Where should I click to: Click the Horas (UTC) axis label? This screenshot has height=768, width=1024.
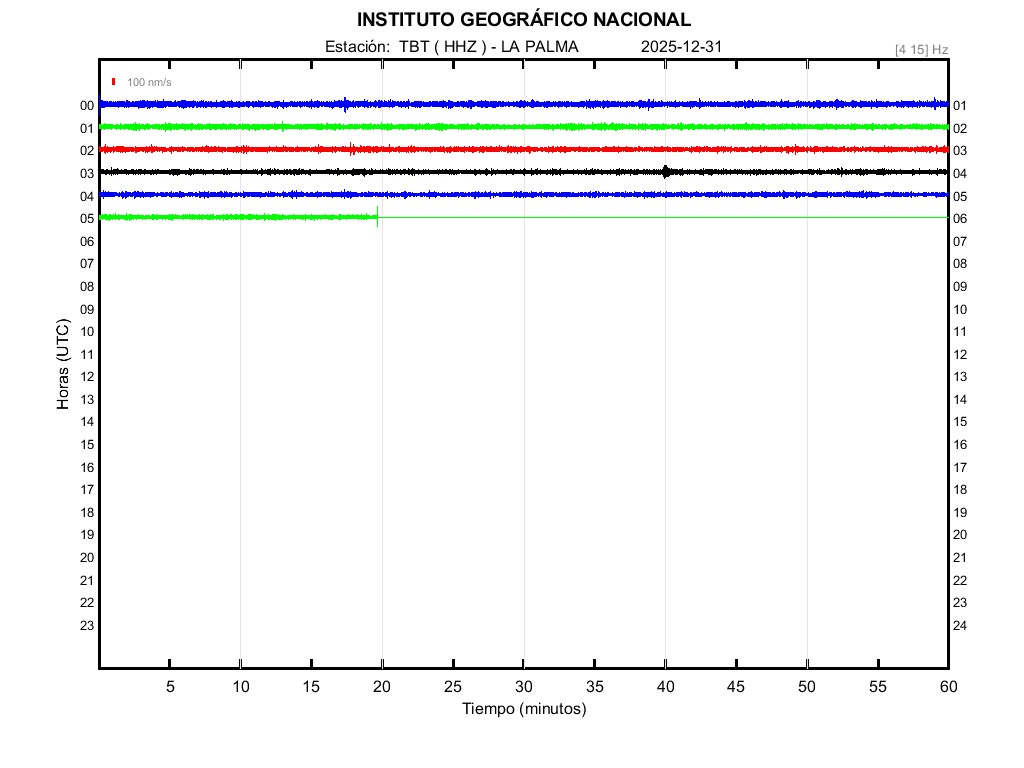coord(63,365)
